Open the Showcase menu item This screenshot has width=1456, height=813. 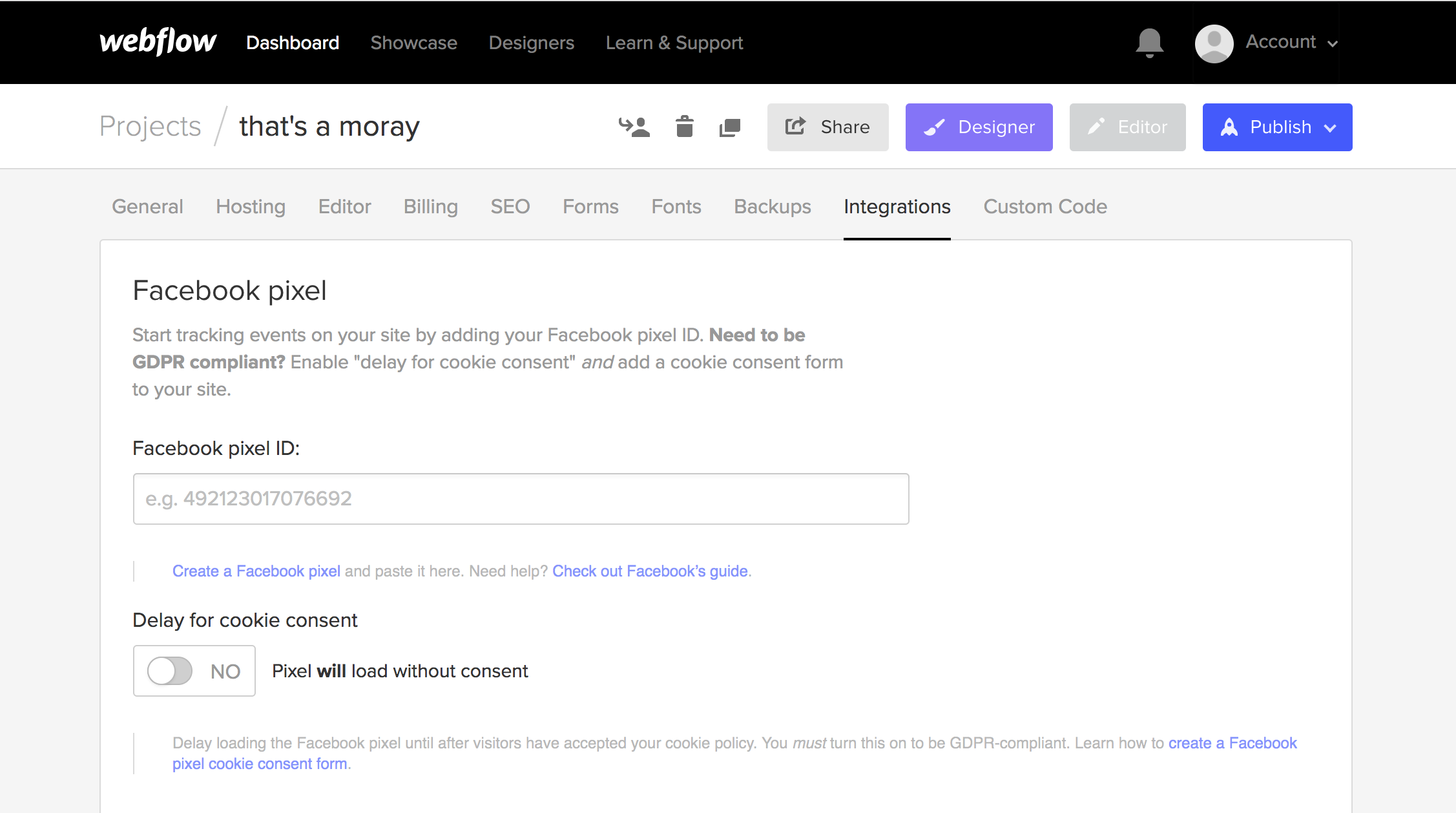[413, 43]
